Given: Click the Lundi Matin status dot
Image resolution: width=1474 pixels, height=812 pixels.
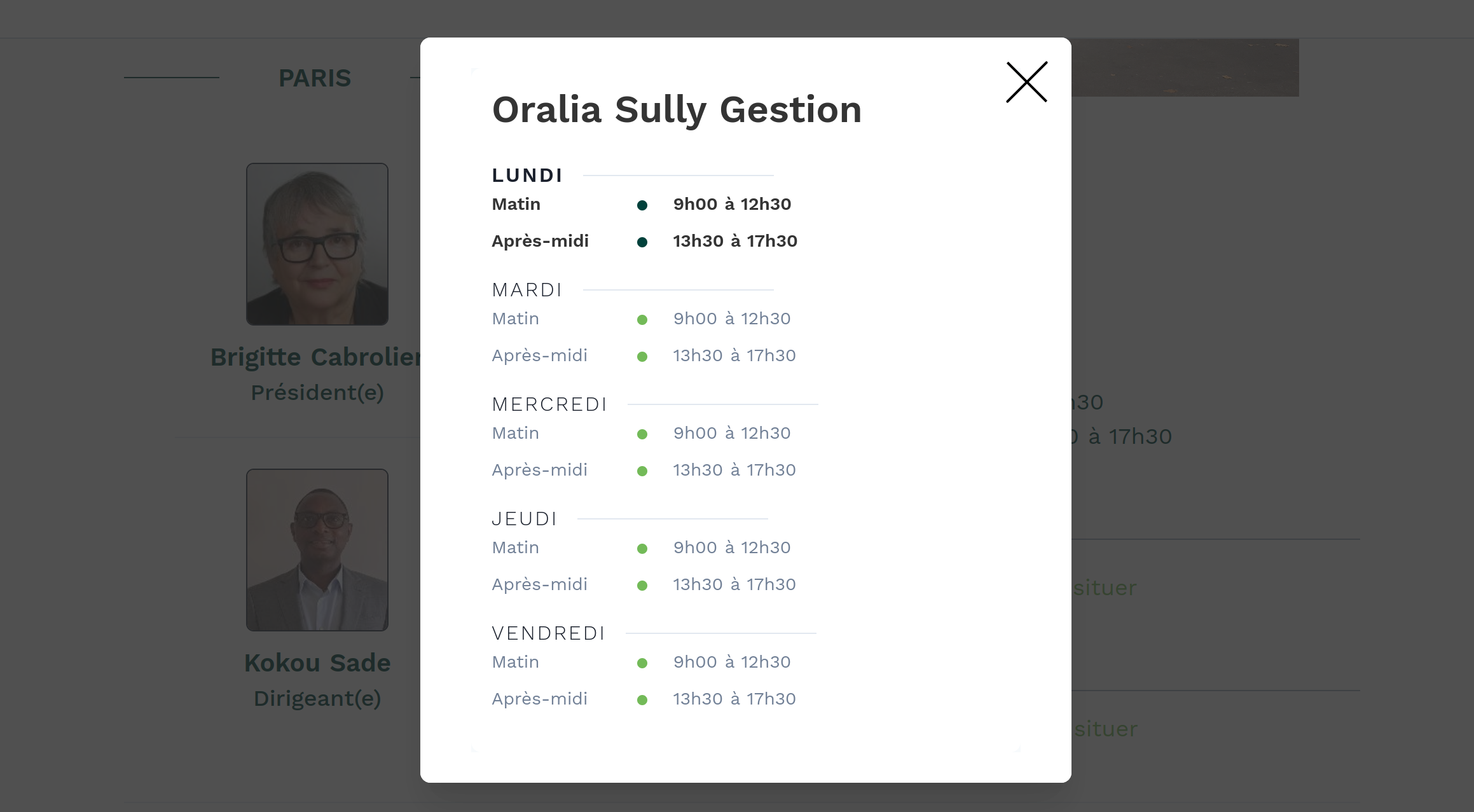Looking at the screenshot, I should pyautogui.click(x=642, y=205).
